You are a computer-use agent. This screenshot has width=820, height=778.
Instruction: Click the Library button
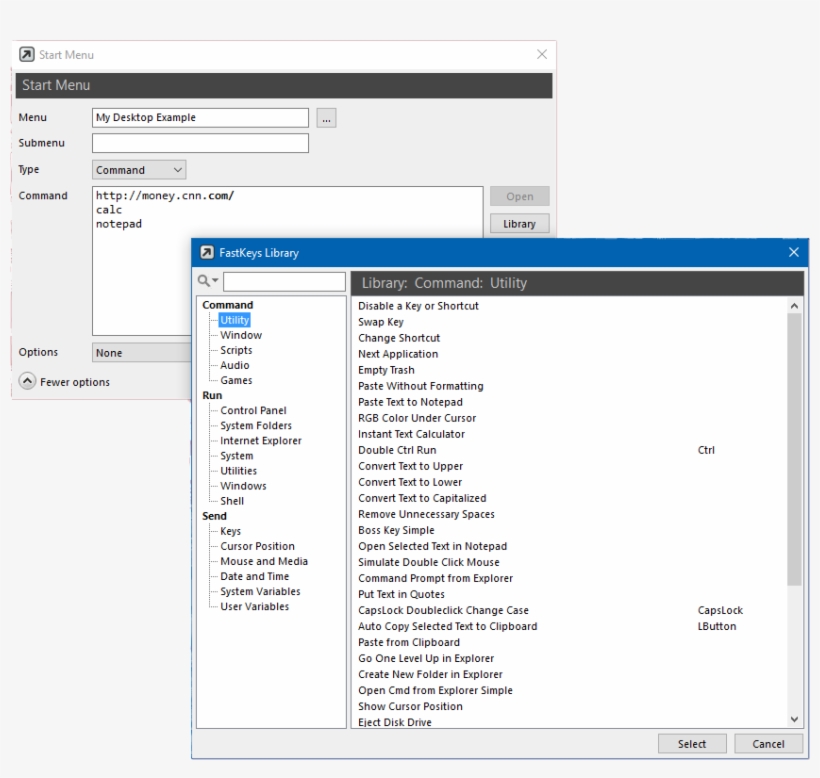click(519, 223)
